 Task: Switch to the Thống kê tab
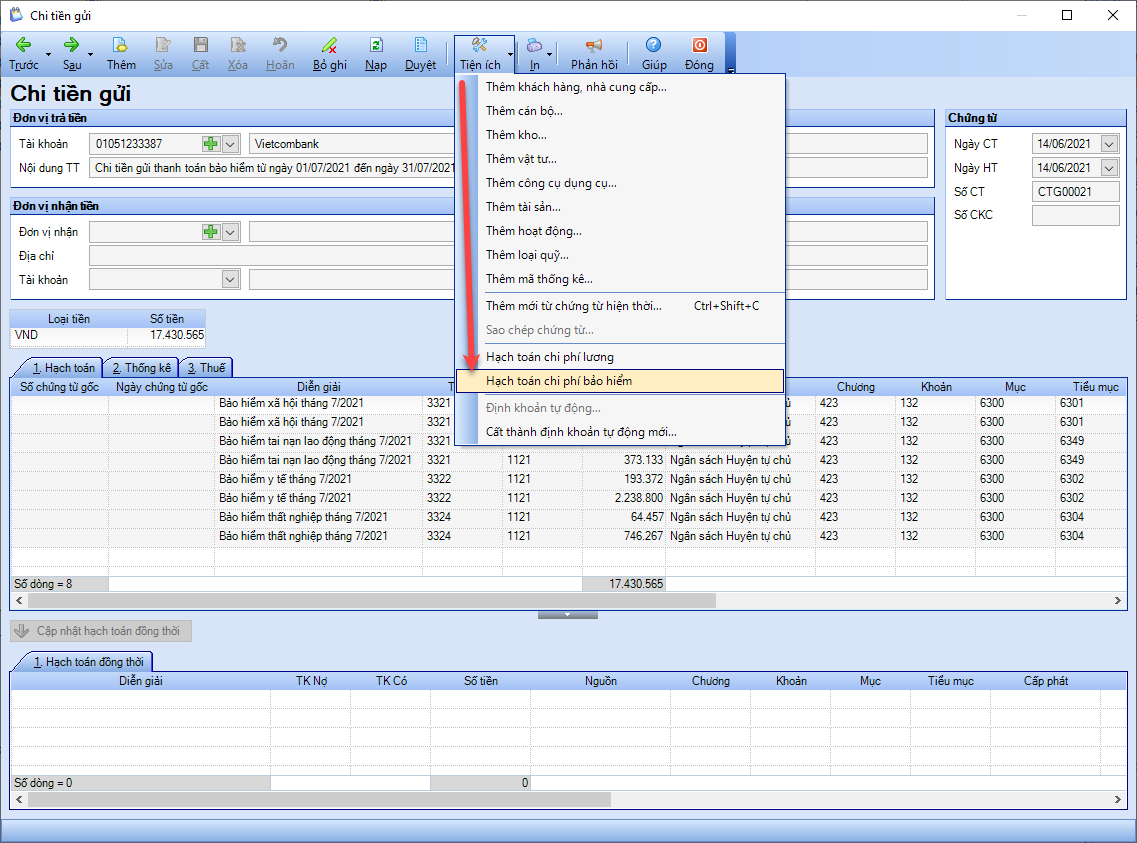coord(141,367)
